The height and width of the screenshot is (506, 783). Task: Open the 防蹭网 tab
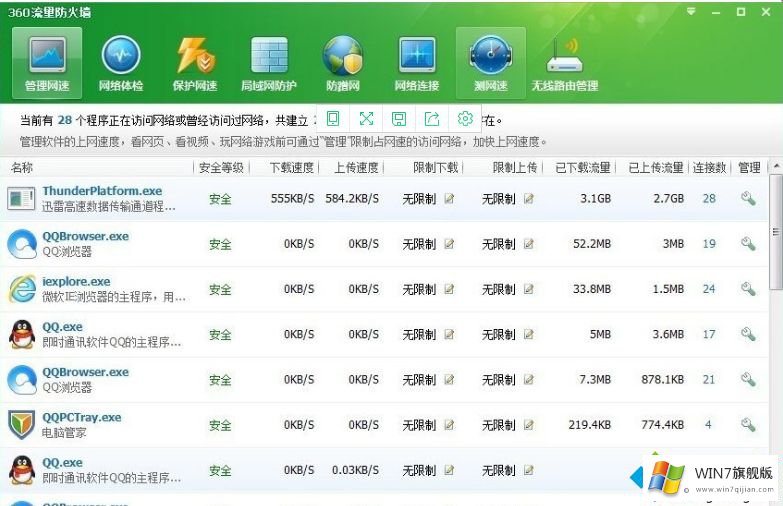343,63
